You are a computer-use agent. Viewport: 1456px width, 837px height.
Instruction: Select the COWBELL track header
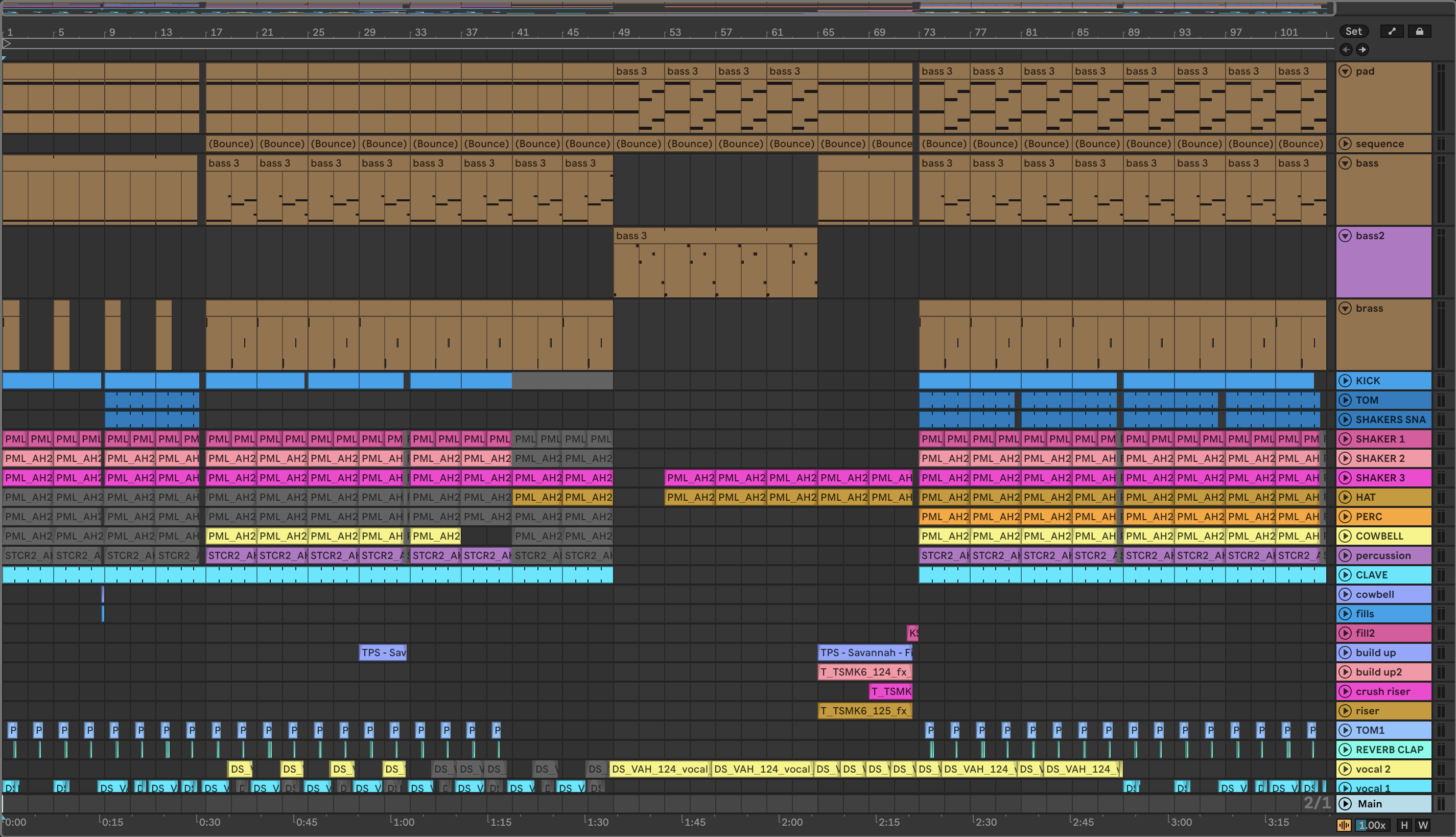coord(1383,537)
